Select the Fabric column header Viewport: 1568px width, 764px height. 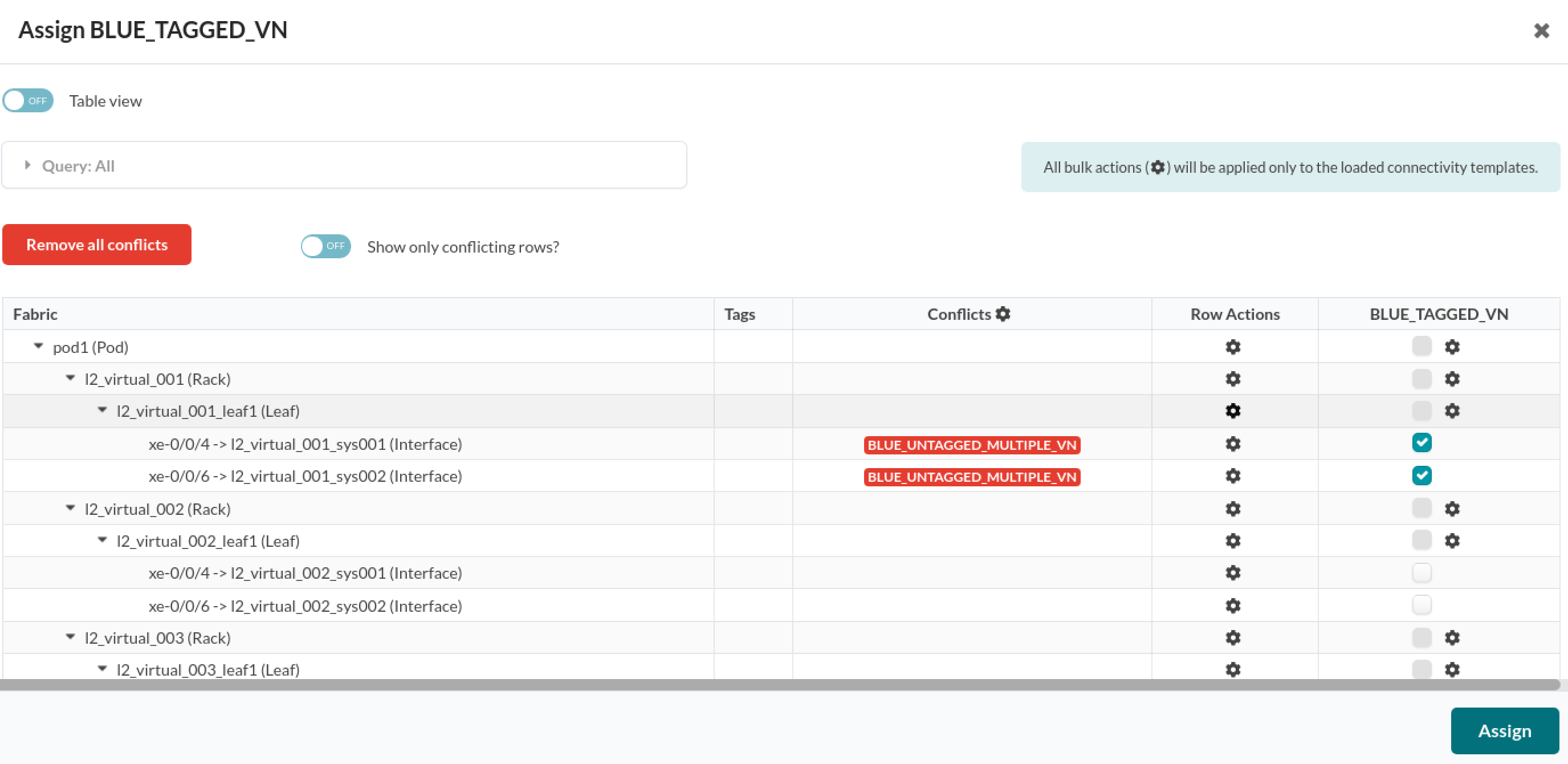35,314
